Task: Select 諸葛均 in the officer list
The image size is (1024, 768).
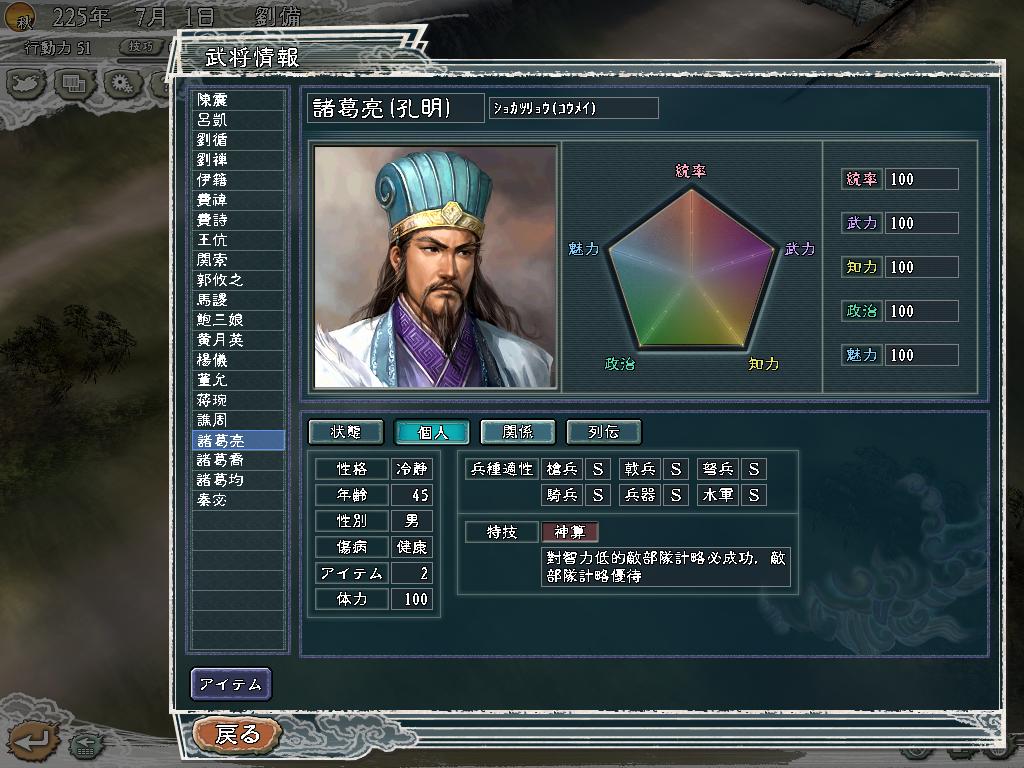Action: tap(238, 480)
